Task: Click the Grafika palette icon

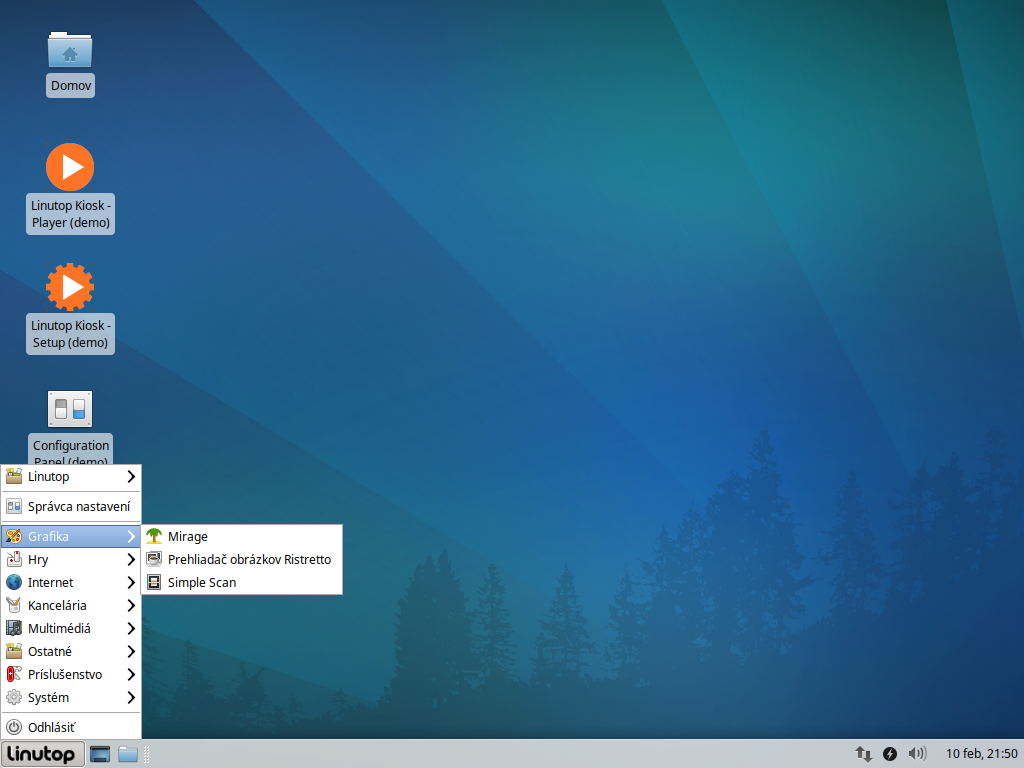Action: [x=14, y=536]
